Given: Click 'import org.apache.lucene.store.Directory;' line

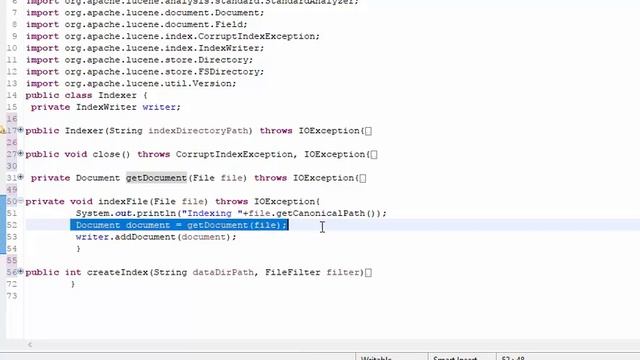Looking at the screenshot, I should (139, 60).
